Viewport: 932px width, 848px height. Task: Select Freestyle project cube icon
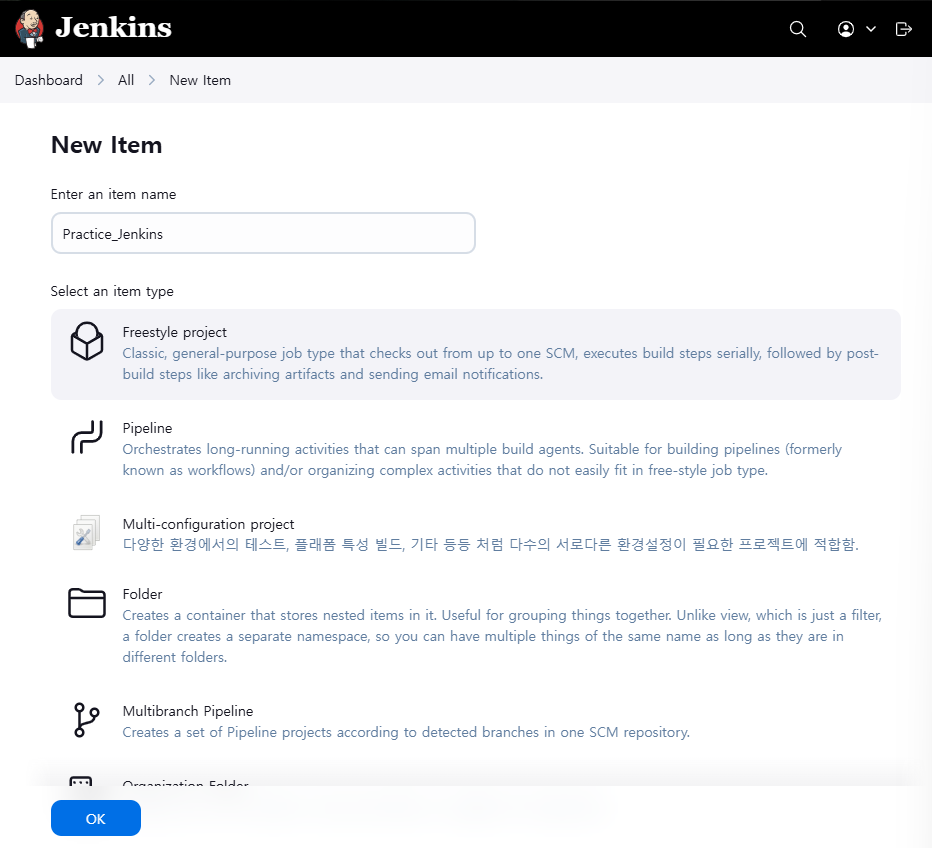pos(87,341)
